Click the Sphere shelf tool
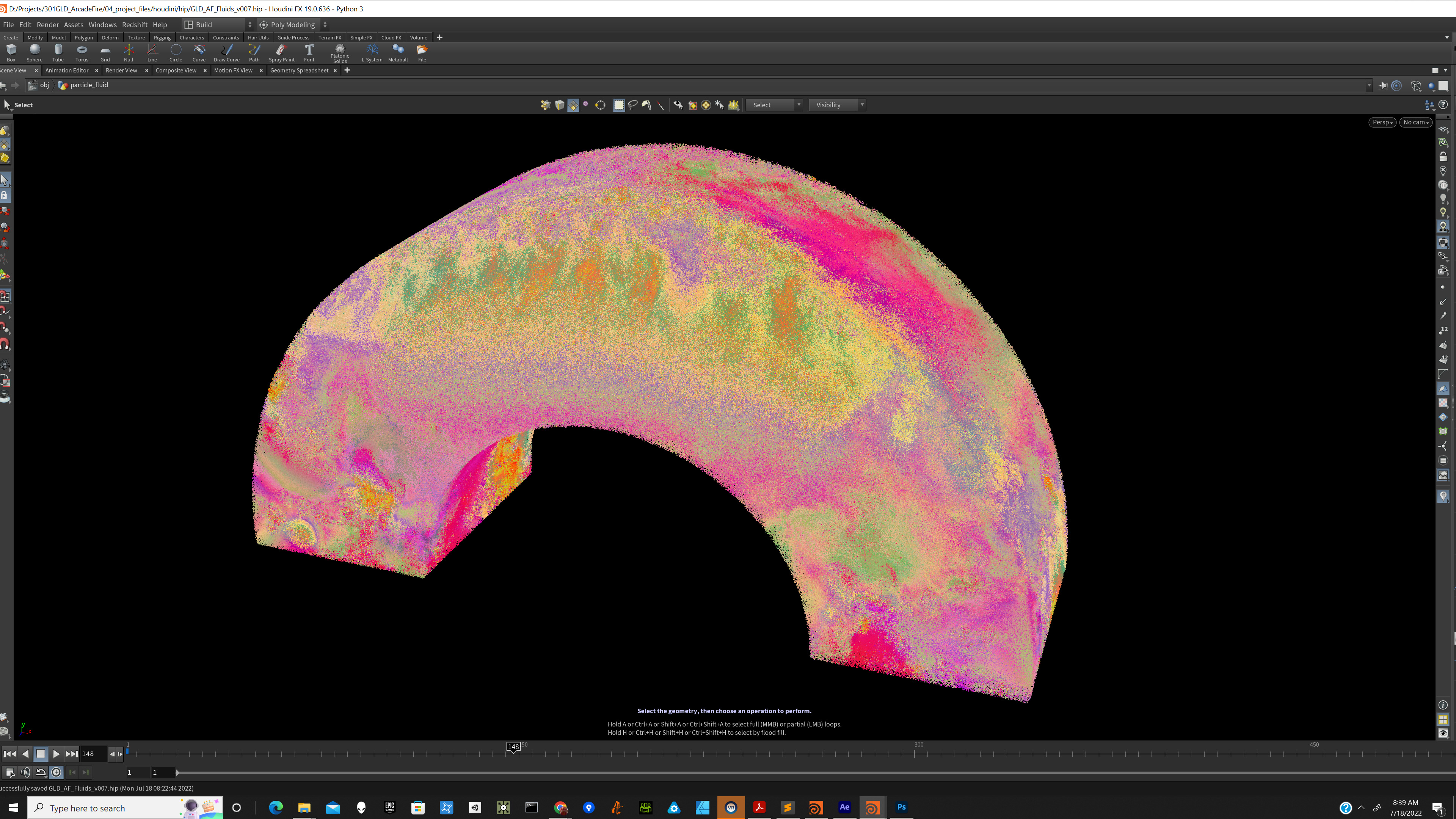Screen dimensions: 1456x819 (x=35, y=53)
